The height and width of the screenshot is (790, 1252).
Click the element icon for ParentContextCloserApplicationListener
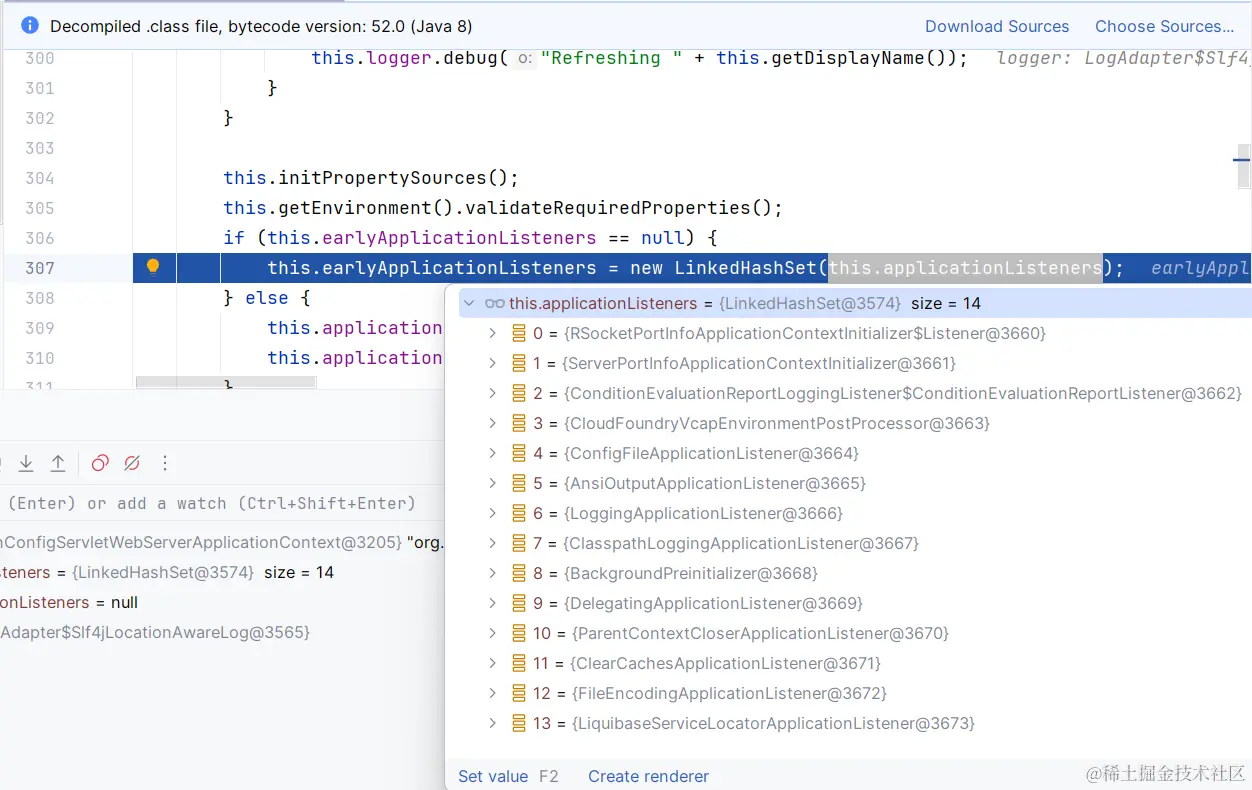519,633
